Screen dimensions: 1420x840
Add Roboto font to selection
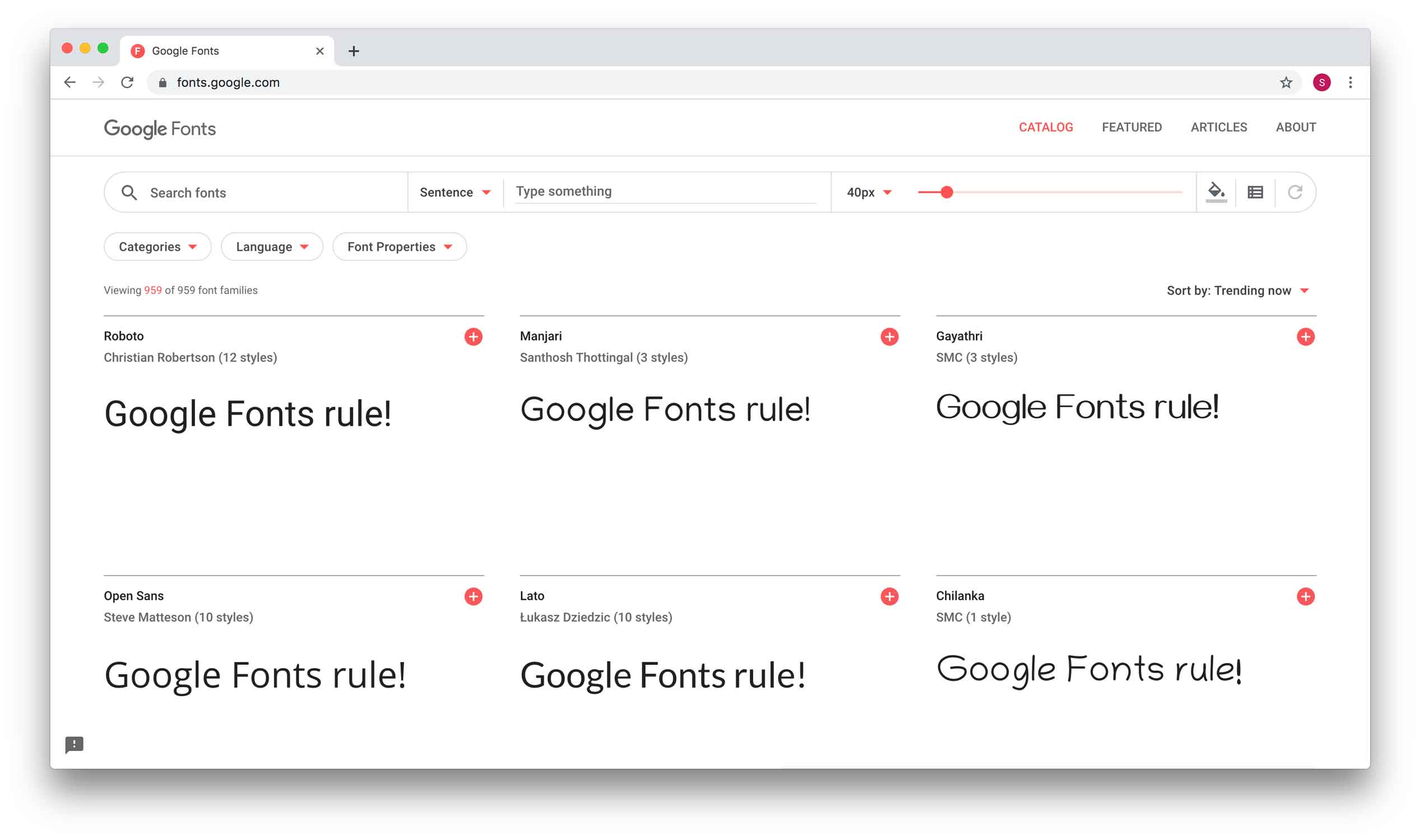pyautogui.click(x=473, y=337)
